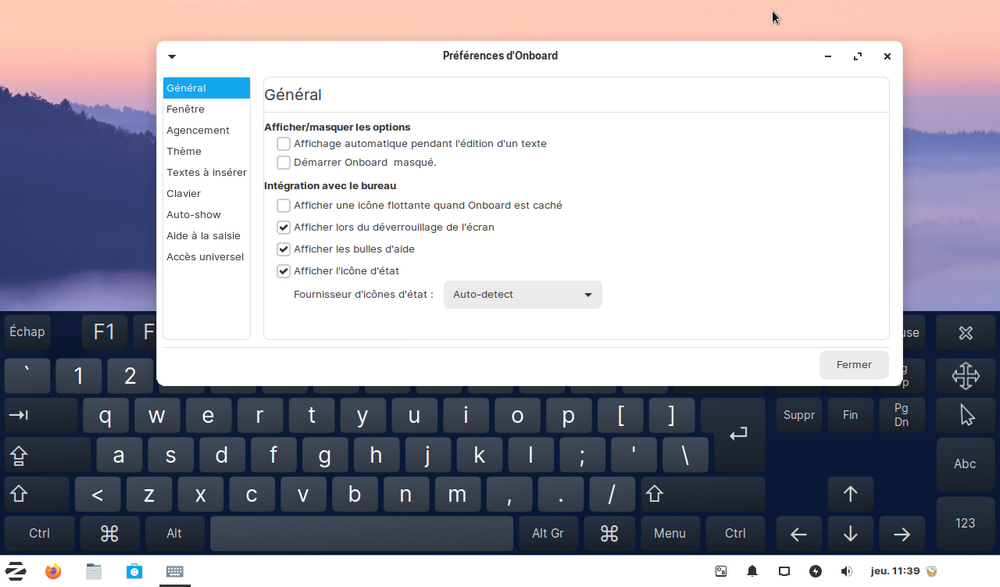Check Démarrer Onboard masqué option
Image resolution: width=1000 pixels, height=587 pixels.
284,162
